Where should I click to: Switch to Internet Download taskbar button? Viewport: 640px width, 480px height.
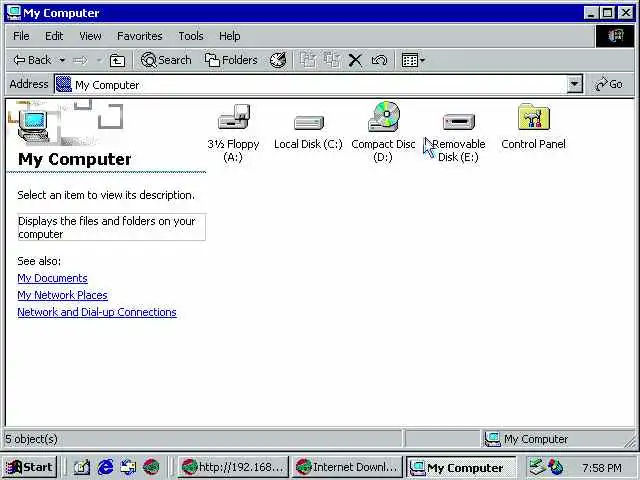(347, 467)
